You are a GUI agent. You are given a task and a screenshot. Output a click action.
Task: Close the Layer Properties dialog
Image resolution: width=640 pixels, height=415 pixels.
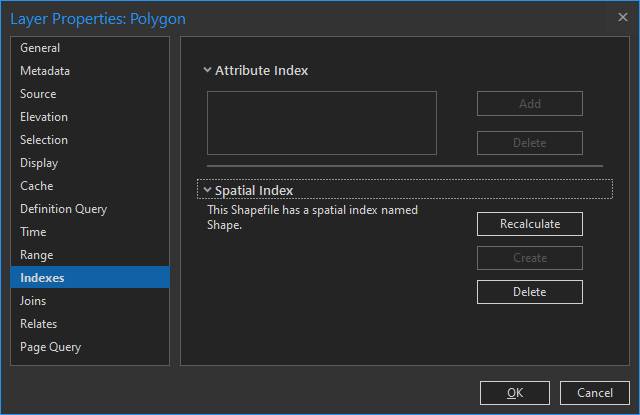click(x=622, y=18)
